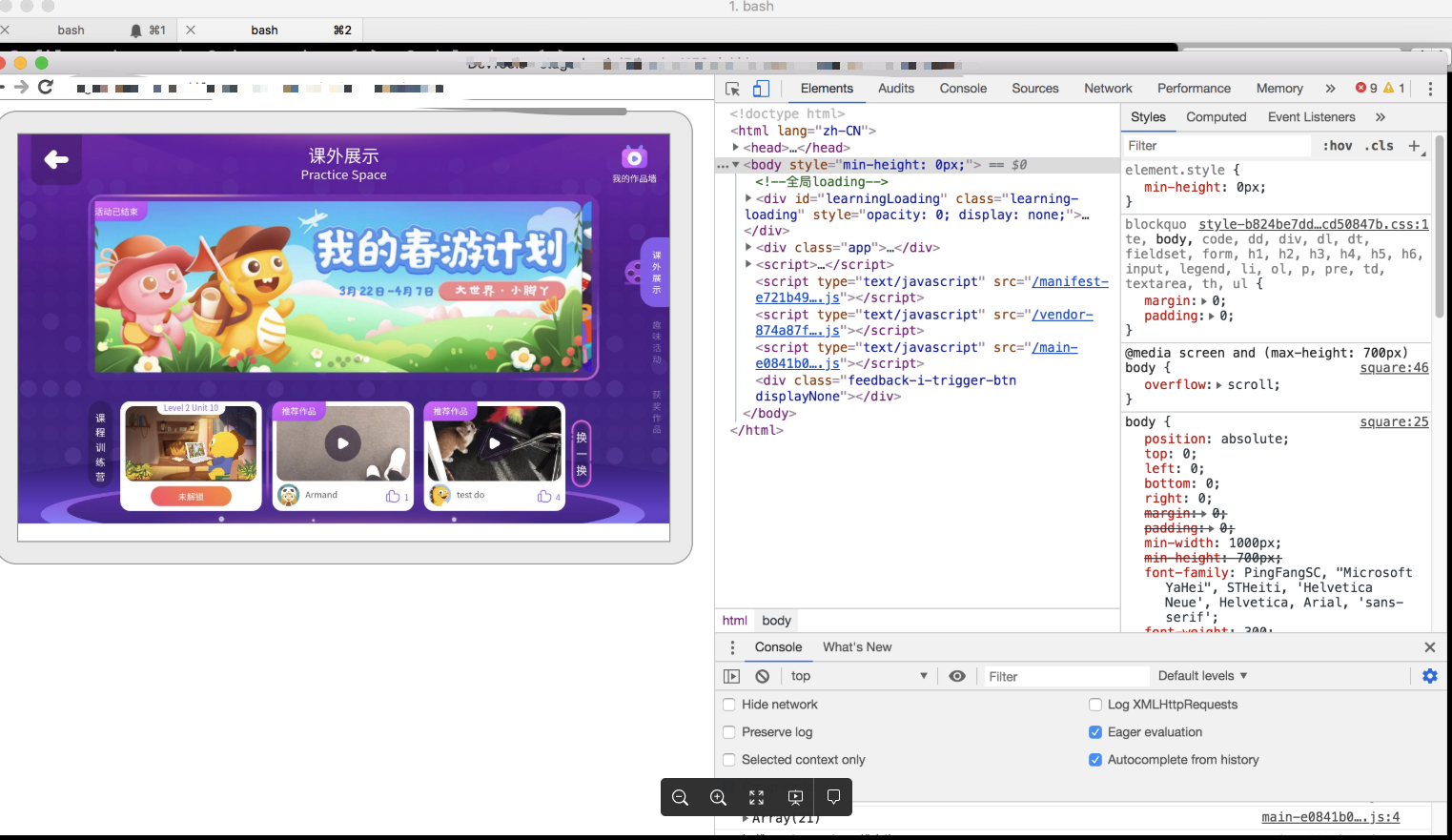Click the 未解锁 button on Level 2 card

click(191, 497)
